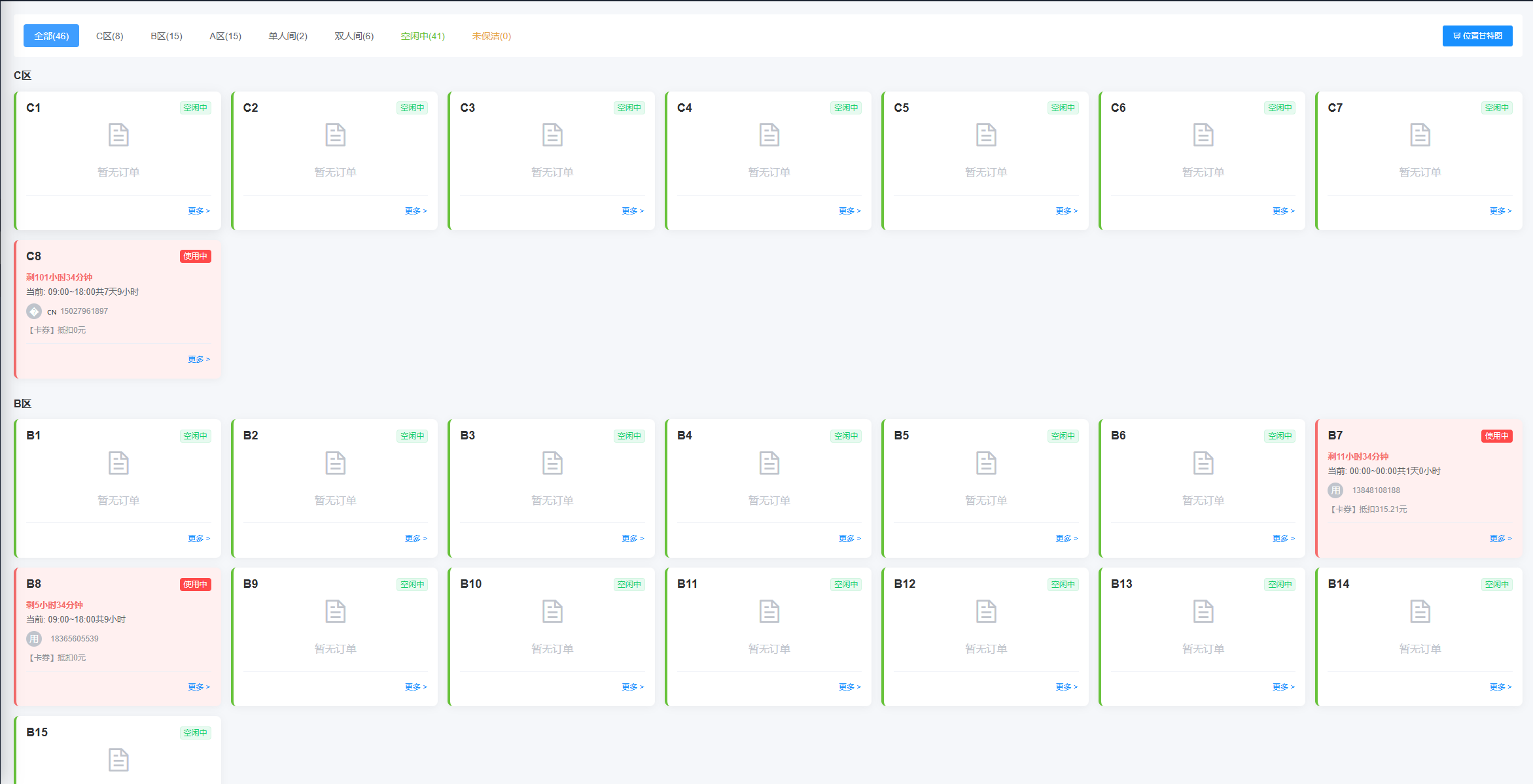Image resolution: width=1533 pixels, height=784 pixels.
Task: Click the user avatar icon in C8 card
Action: (34, 311)
